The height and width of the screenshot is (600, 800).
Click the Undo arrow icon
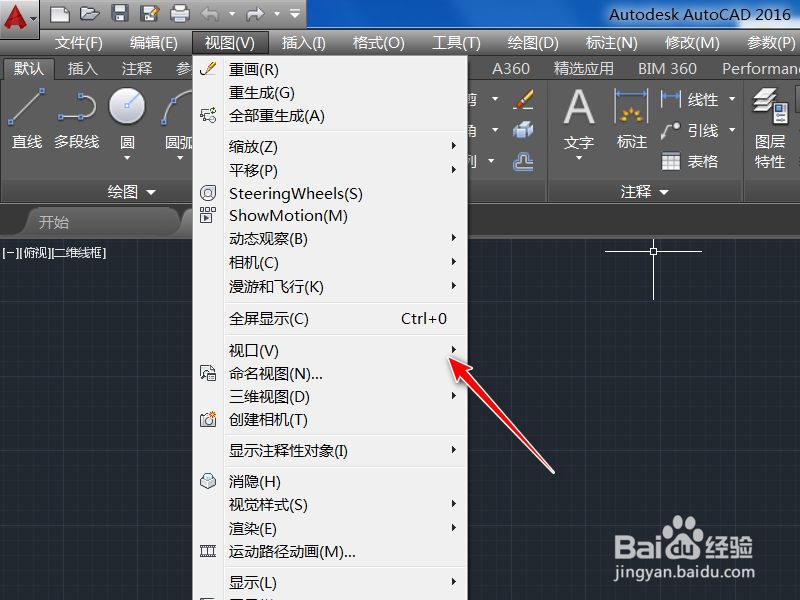click(210, 14)
